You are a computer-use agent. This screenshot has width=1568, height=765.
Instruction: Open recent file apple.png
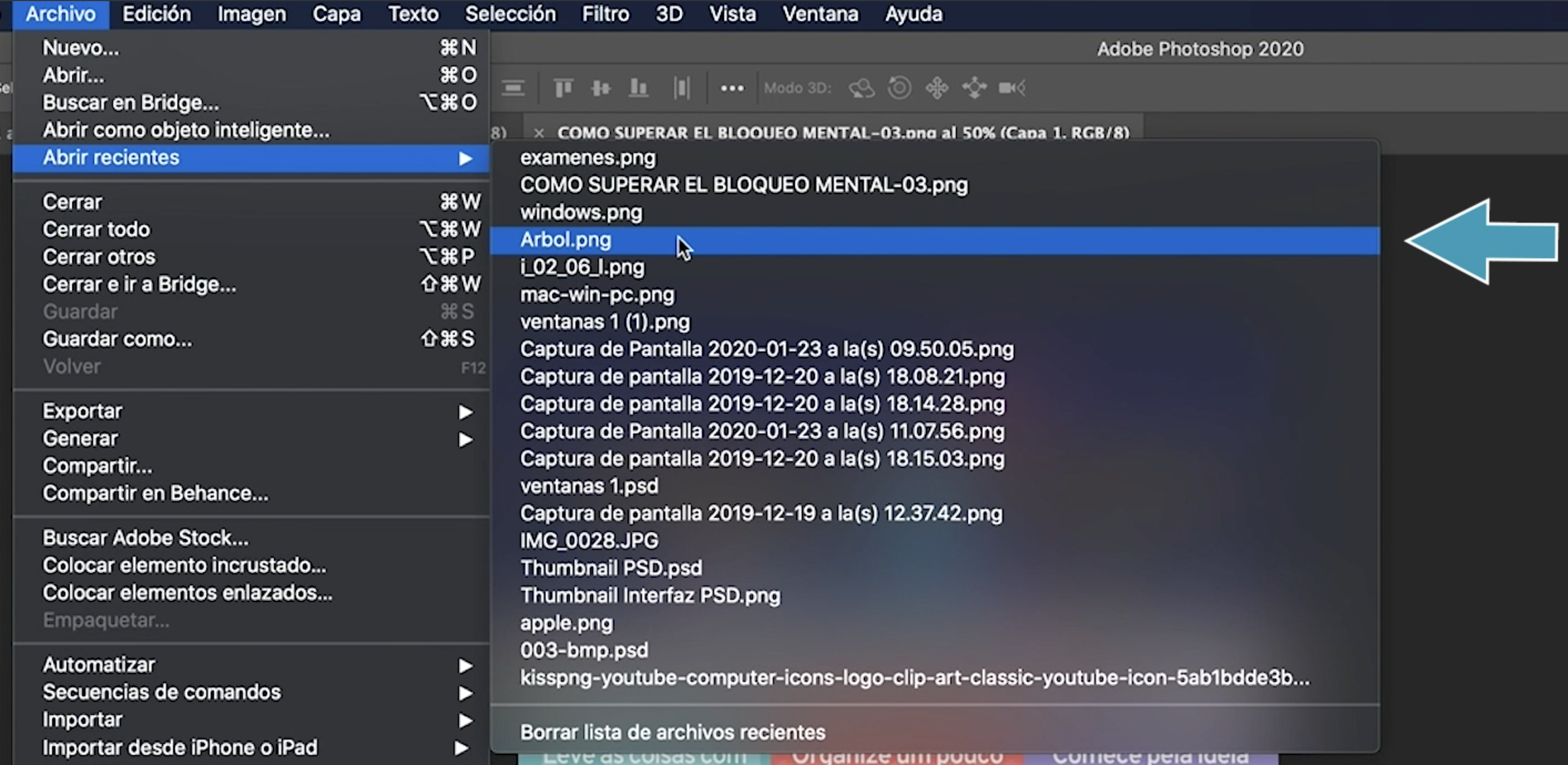(x=934, y=623)
